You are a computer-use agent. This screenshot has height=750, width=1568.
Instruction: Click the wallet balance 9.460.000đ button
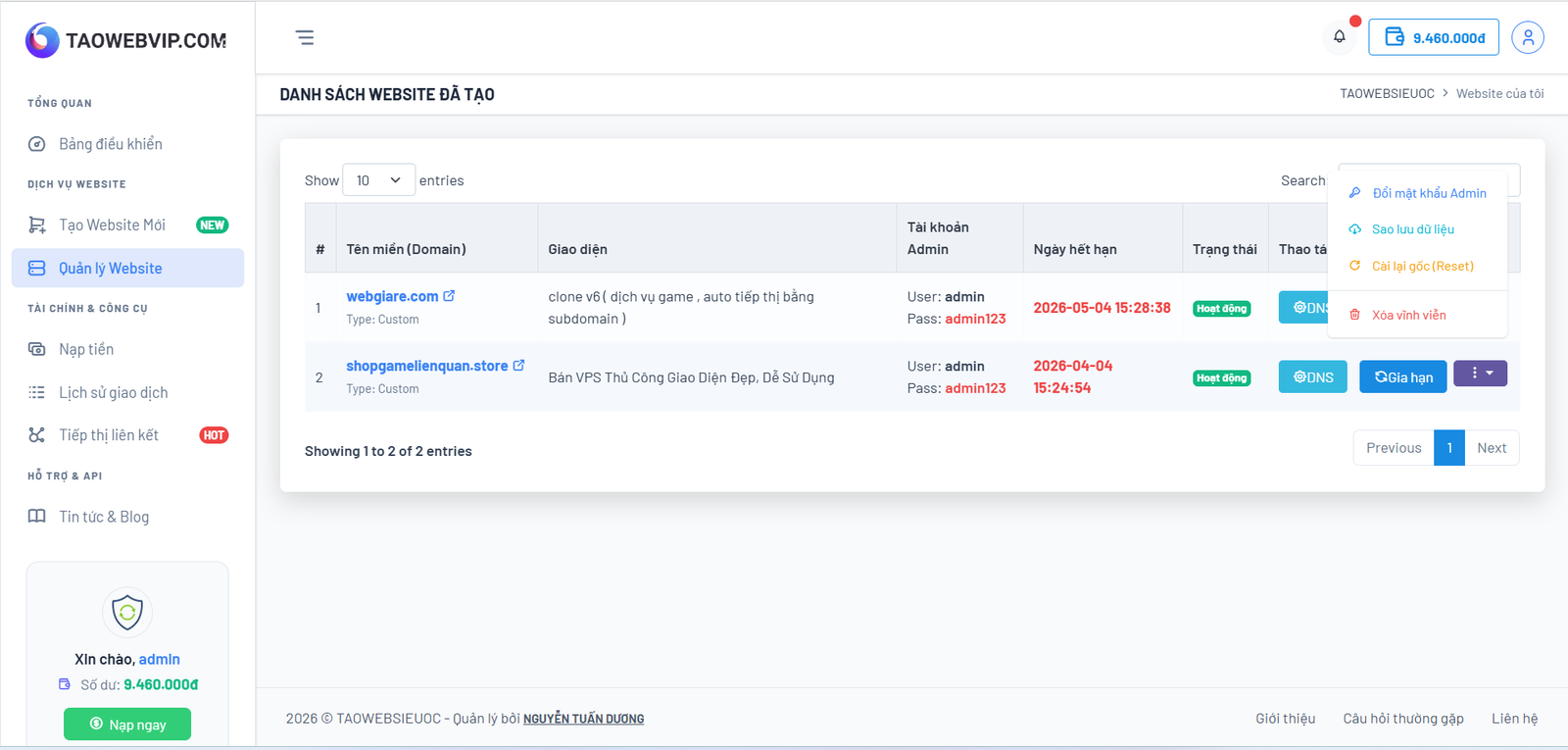(x=1434, y=37)
